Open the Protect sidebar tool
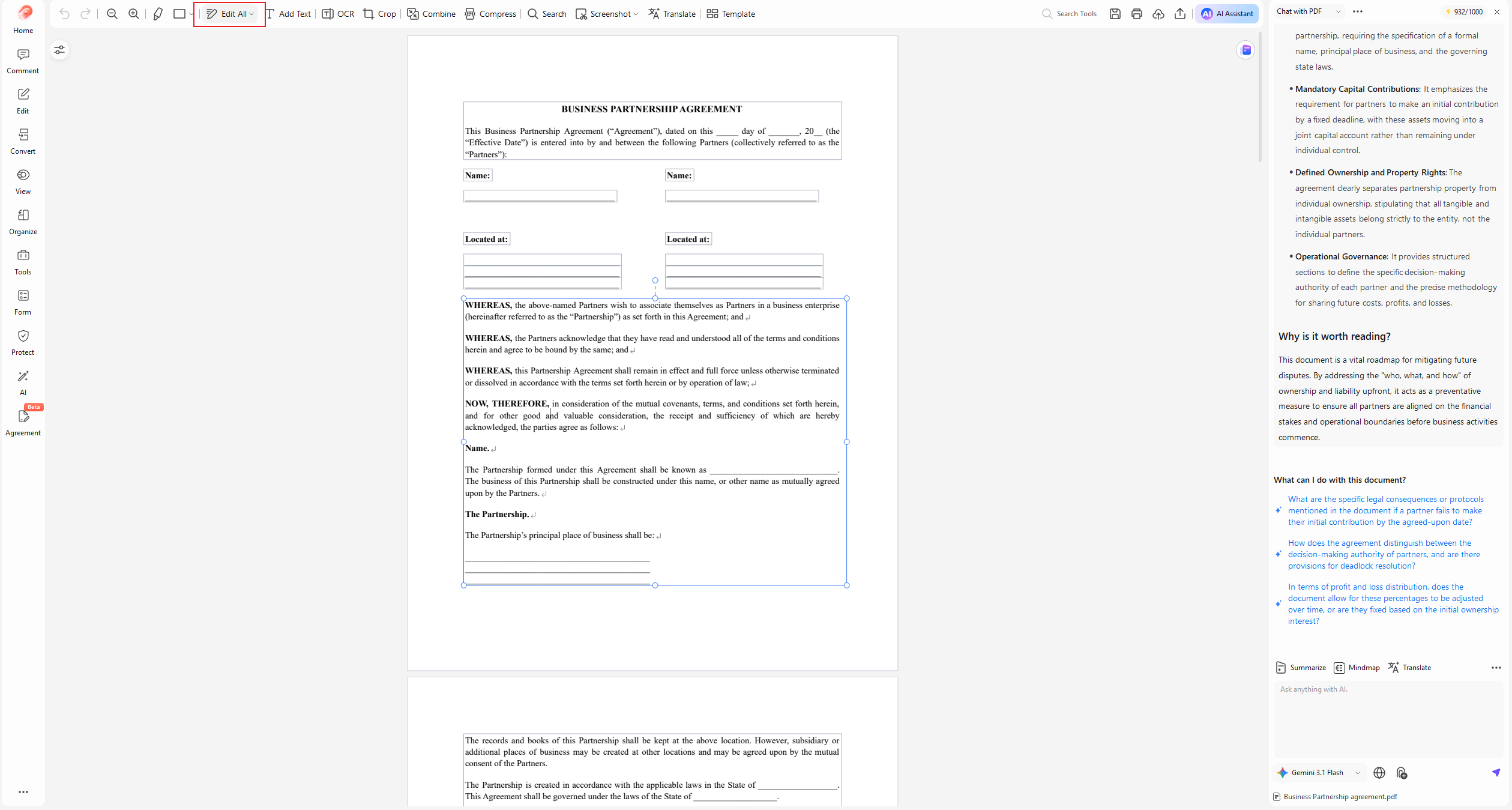1512x810 pixels. [23, 343]
